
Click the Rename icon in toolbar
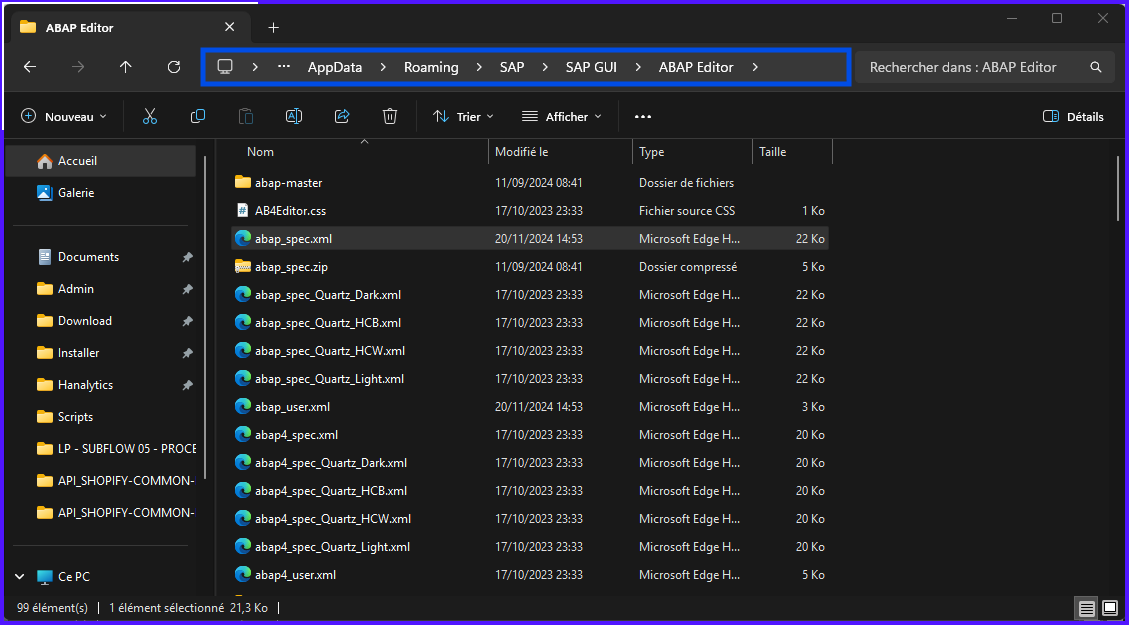294,117
